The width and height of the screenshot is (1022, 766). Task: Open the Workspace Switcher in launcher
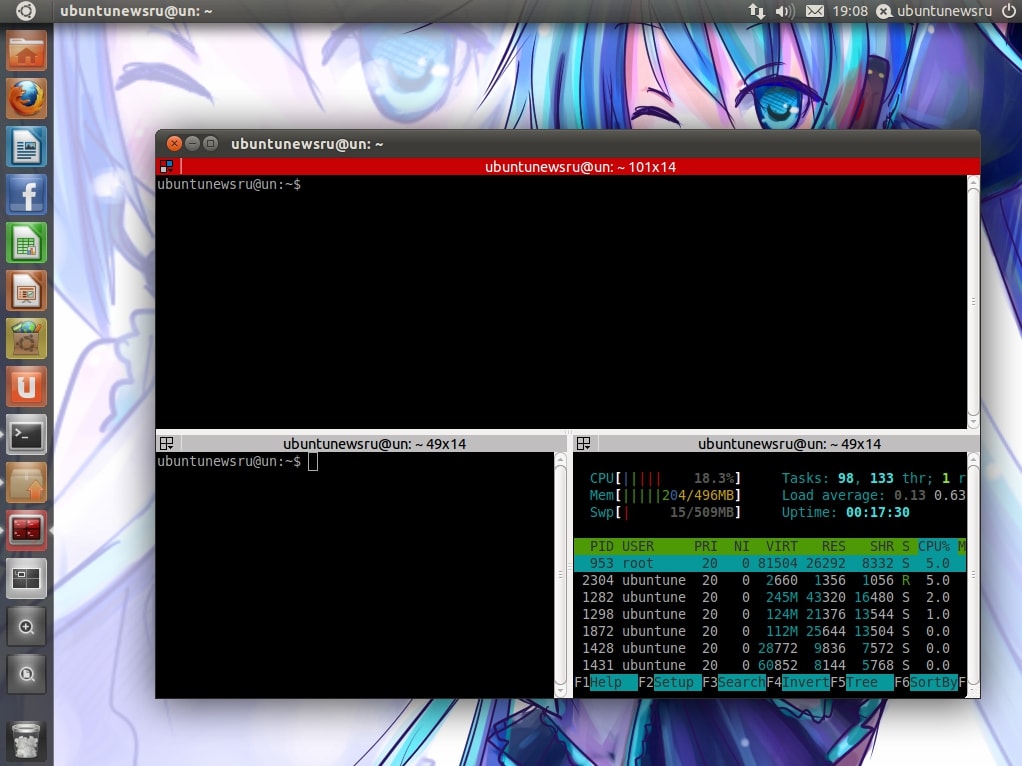[x=27, y=579]
